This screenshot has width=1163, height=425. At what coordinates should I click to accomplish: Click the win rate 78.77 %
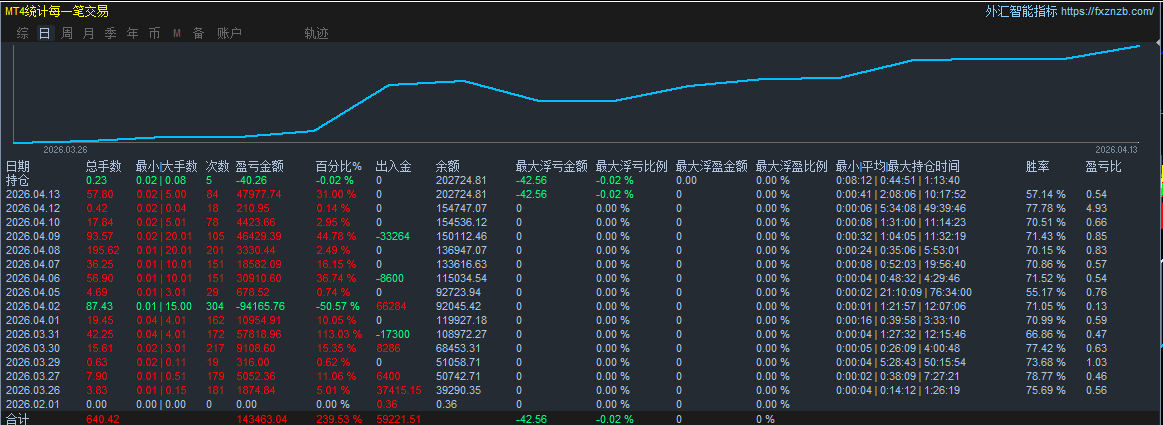pos(1046,376)
